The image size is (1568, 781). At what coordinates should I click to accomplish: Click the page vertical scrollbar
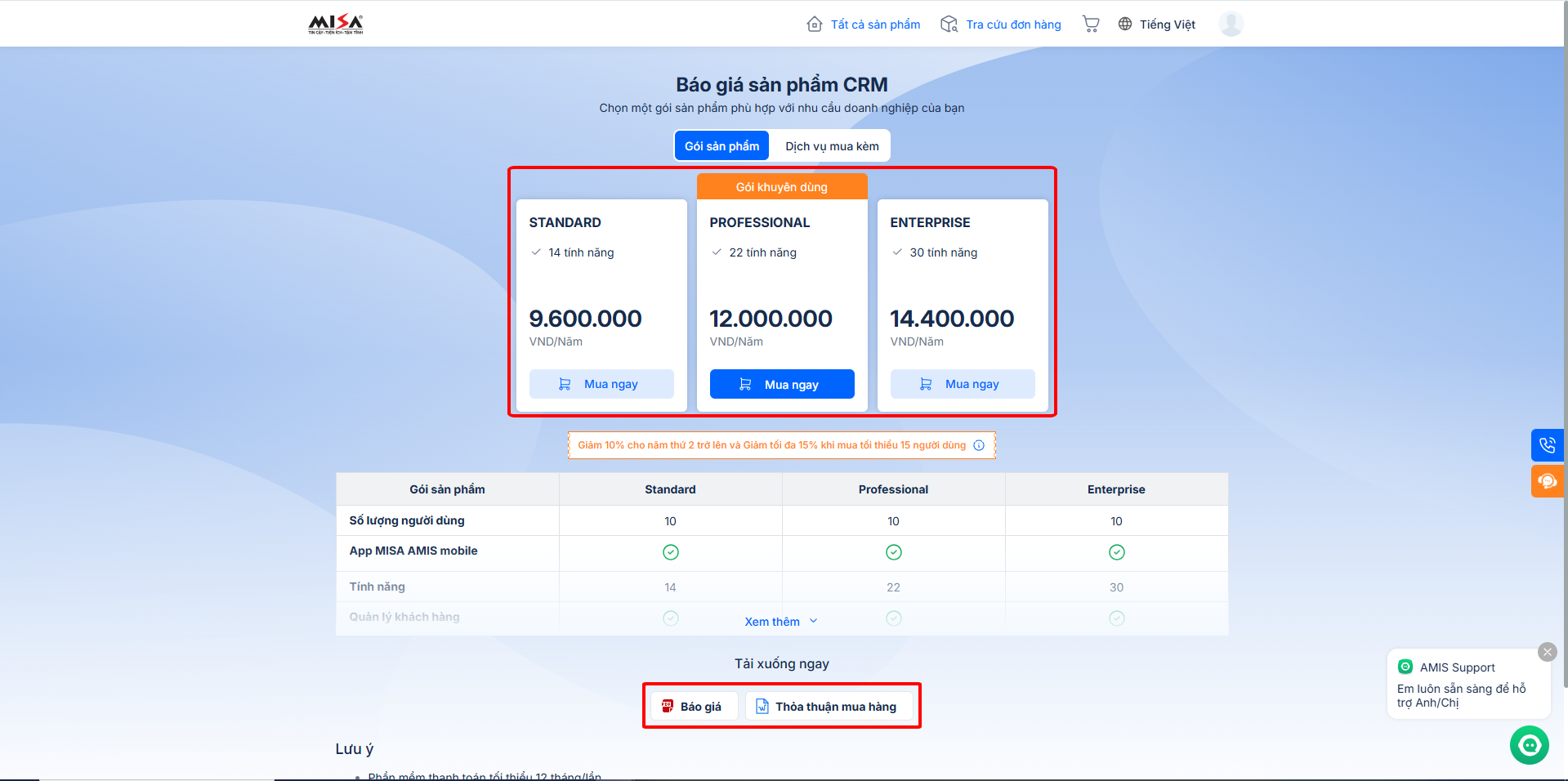(1563, 327)
